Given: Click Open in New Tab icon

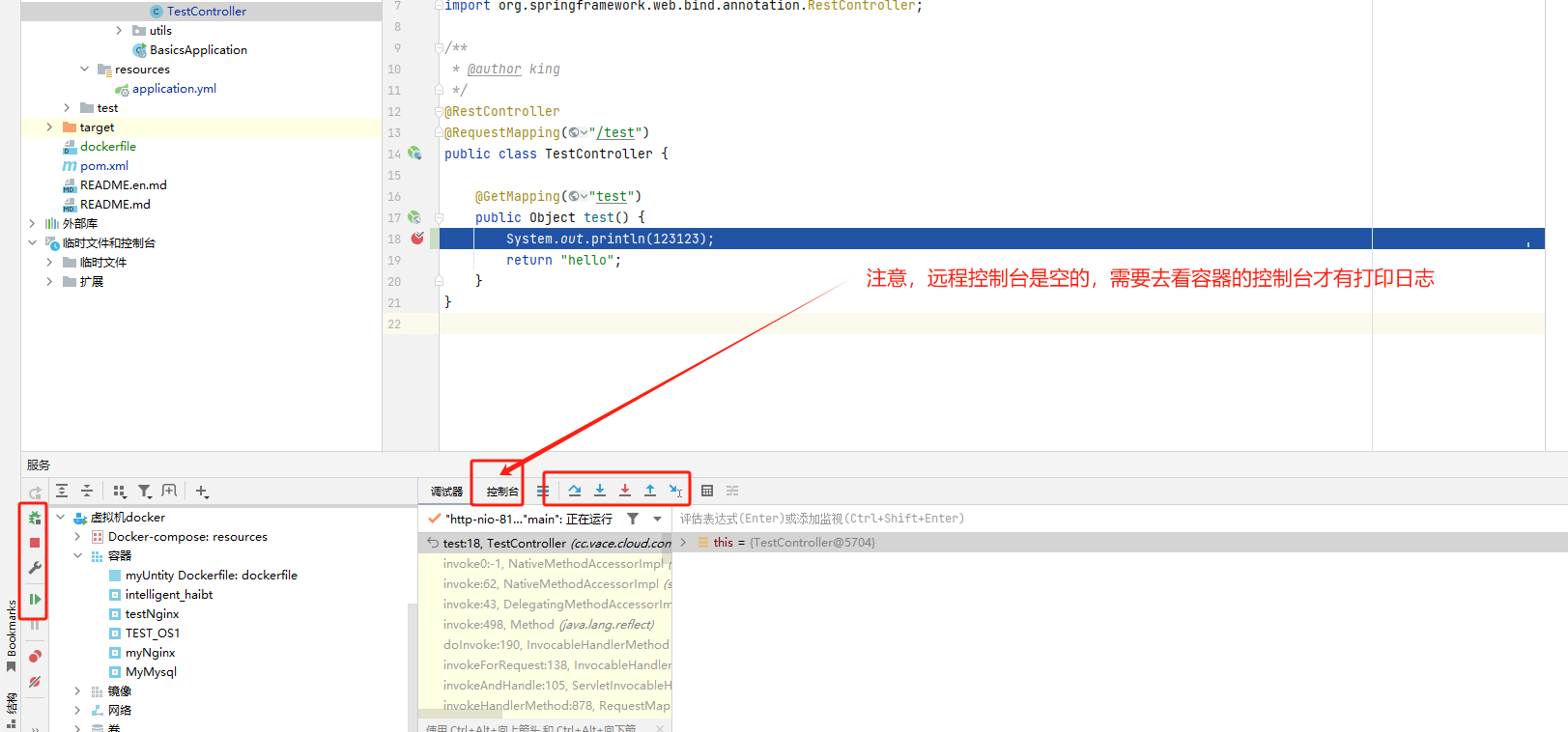Looking at the screenshot, I should click(169, 491).
